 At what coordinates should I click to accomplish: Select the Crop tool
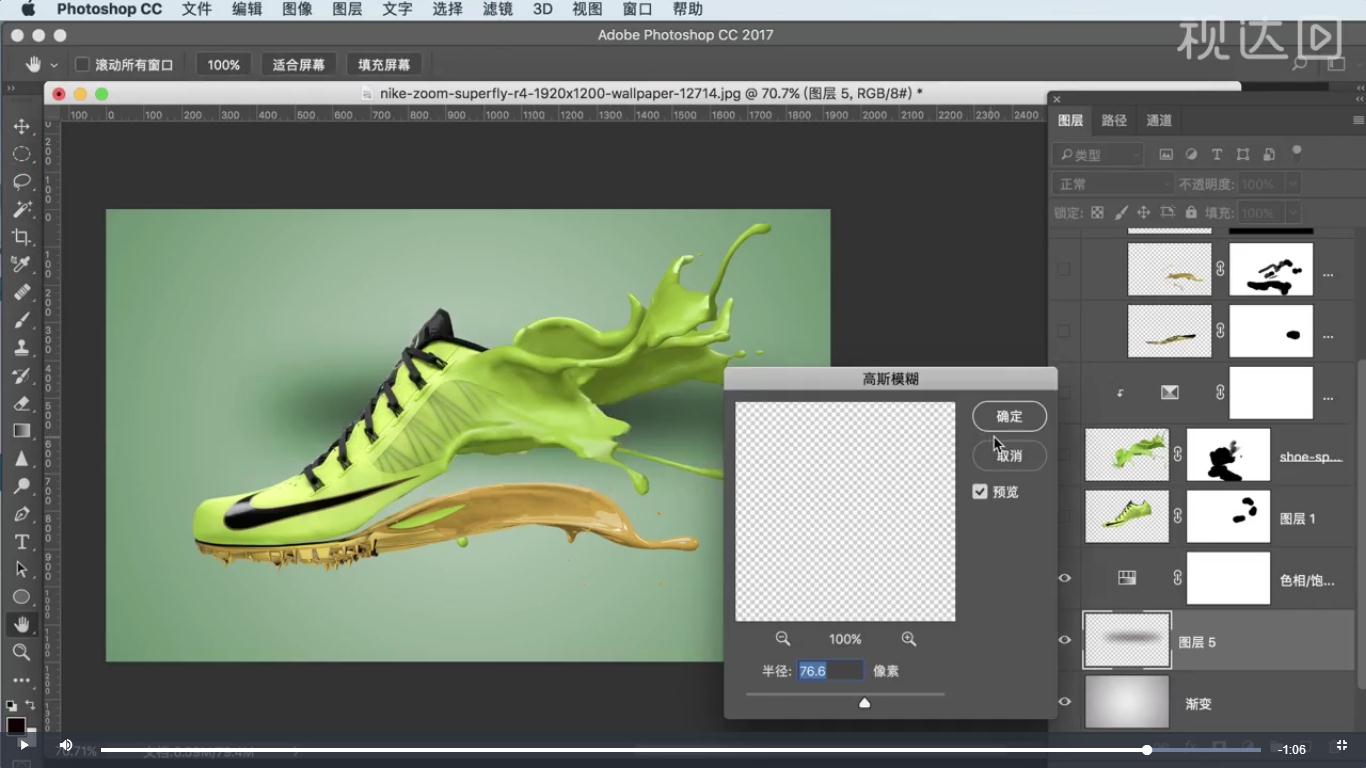tap(21, 237)
